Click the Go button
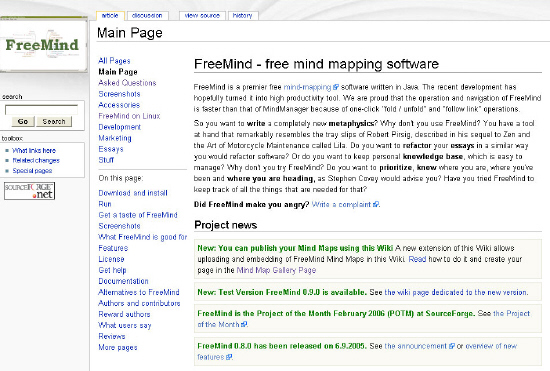550x371 pixels. click(23, 121)
